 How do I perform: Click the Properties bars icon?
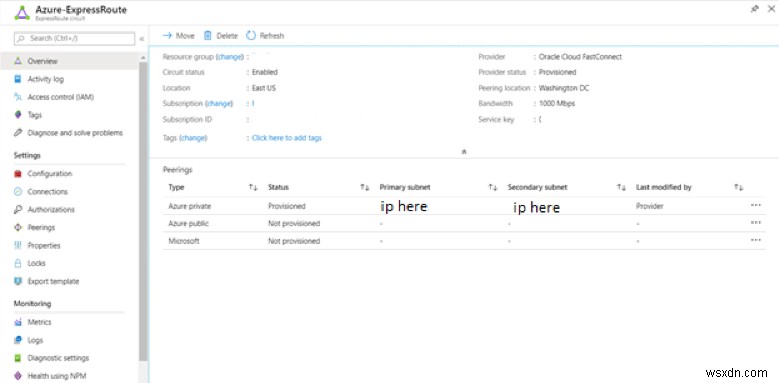(18, 245)
